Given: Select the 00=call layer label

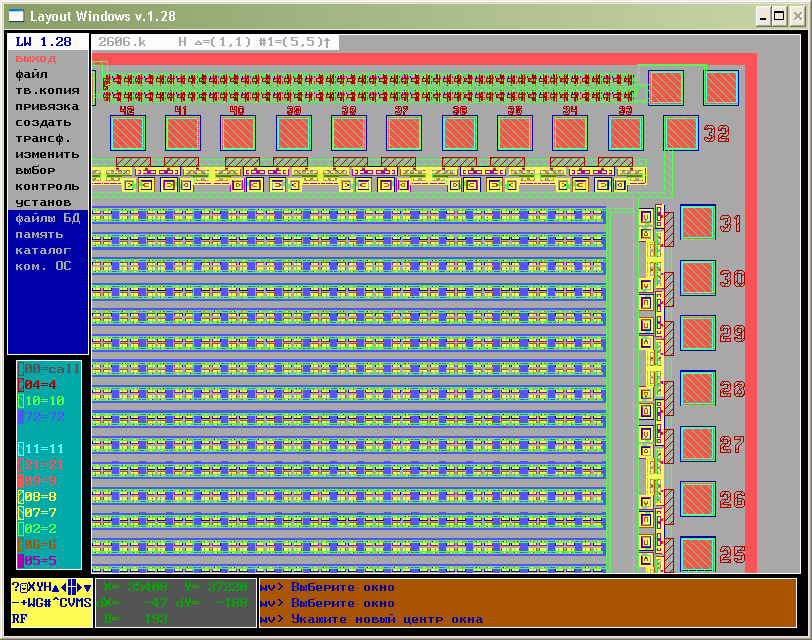Looking at the screenshot, I should click(x=52, y=369).
